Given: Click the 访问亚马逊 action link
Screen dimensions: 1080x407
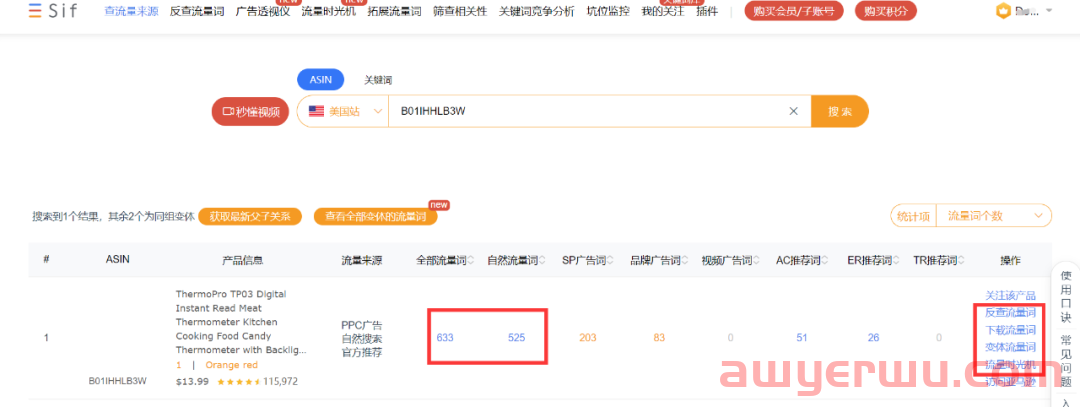Looking at the screenshot, I should click(1010, 382).
